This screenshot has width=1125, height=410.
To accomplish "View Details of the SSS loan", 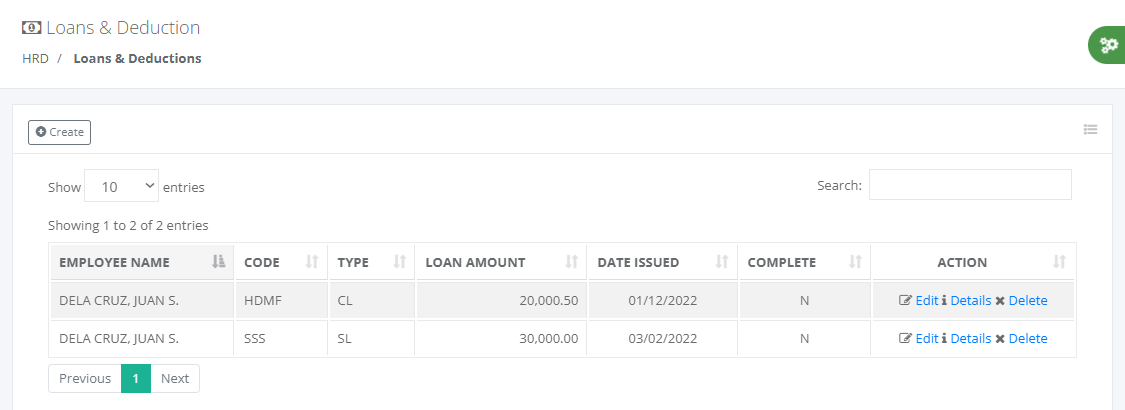I will pyautogui.click(x=971, y=338).
